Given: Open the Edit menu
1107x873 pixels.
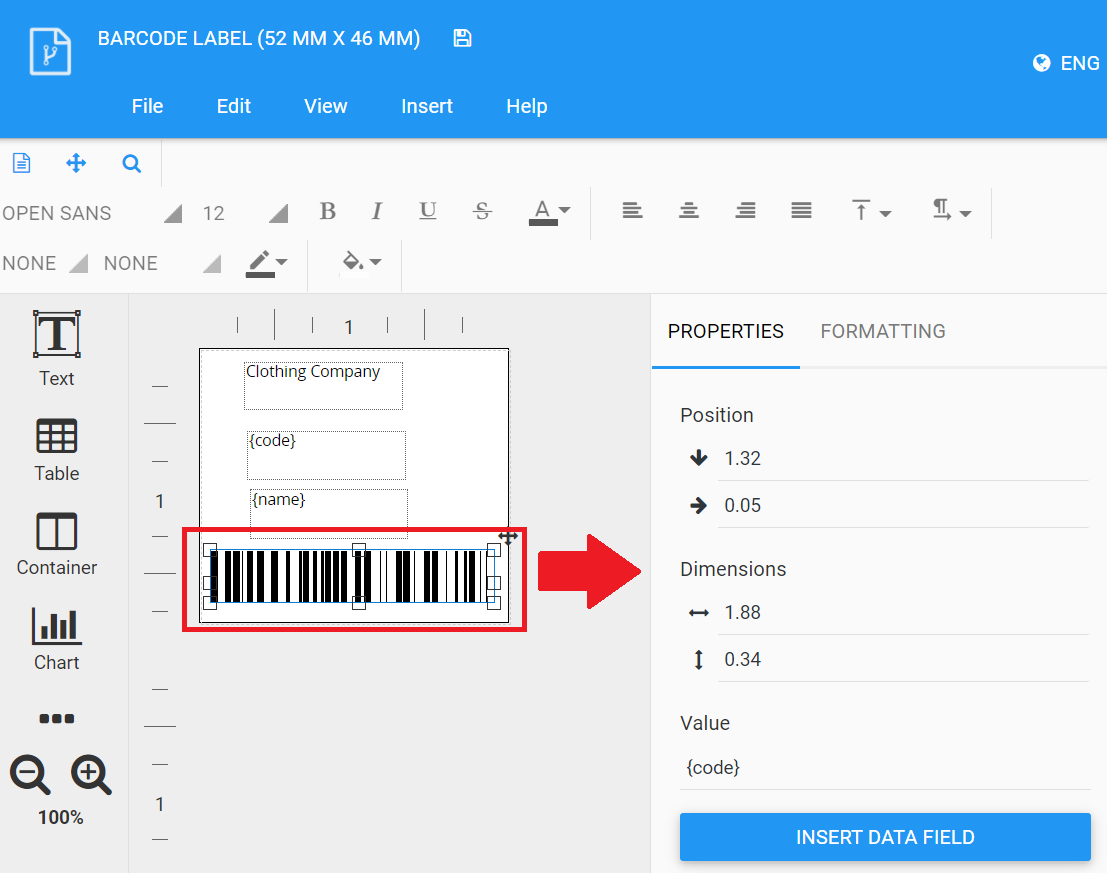Looking at the screenshot, I should pos(234,106).
